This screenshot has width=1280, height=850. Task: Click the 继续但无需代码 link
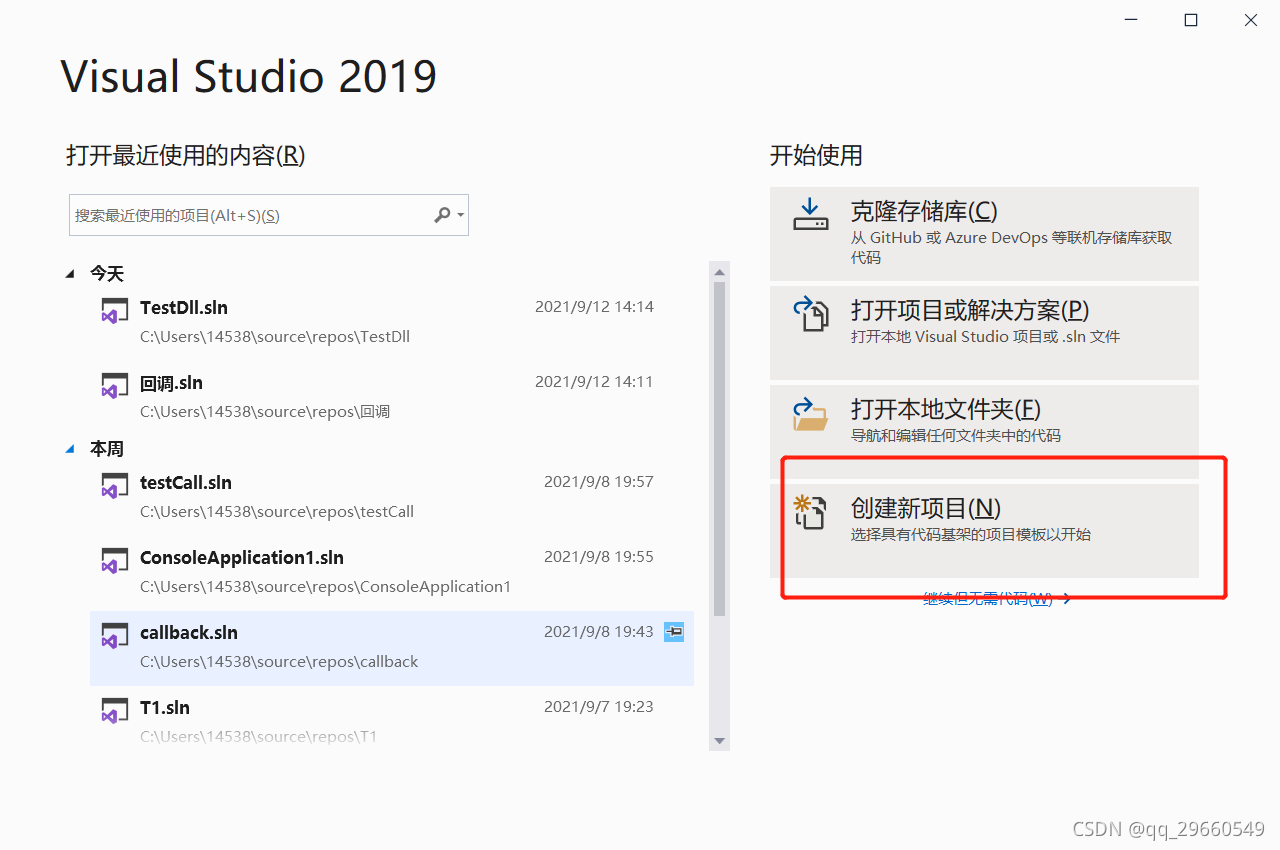(997, 599)
